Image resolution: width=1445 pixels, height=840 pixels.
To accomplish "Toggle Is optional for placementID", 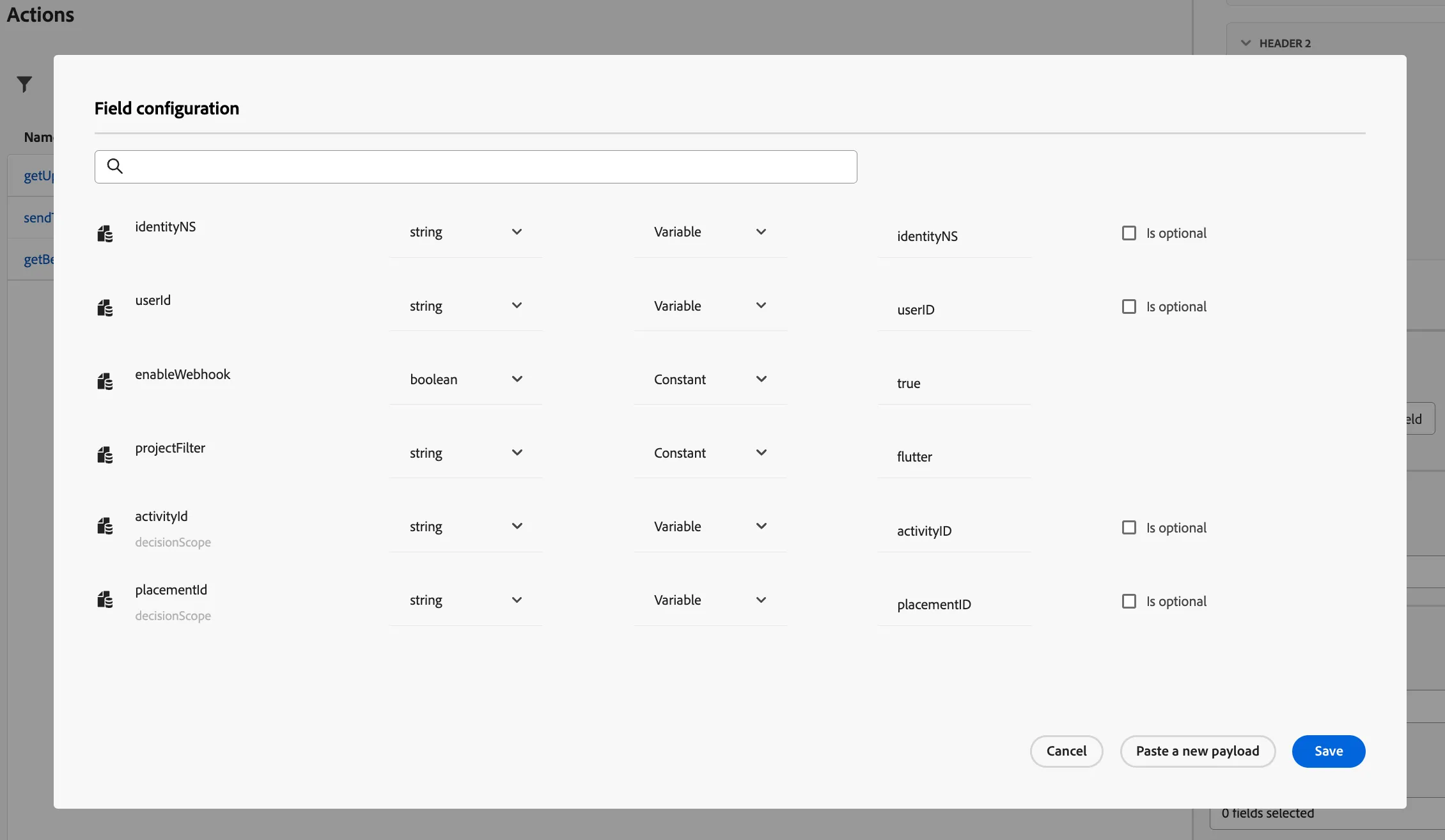I will click(x=1129, y=602).
